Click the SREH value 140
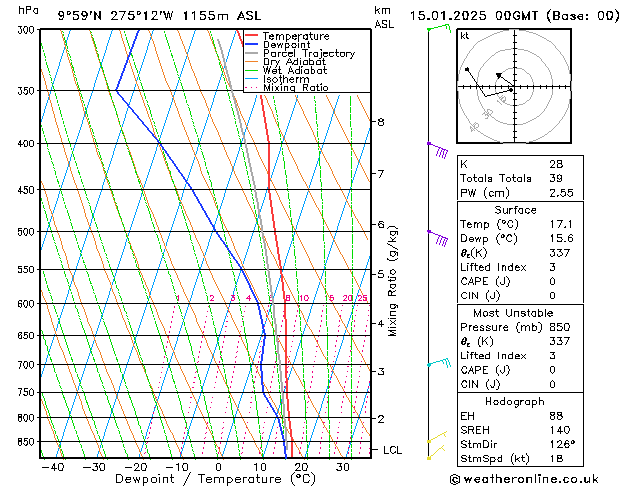629x486 pixels. pyautogui.click(x=560, y=430)
